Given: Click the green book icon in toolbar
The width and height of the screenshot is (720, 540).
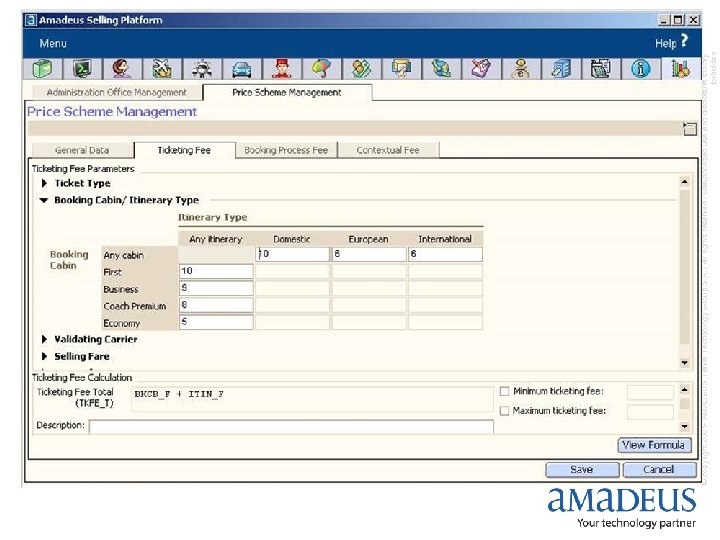Looking at the screenshot, I should tap(42, 69).
